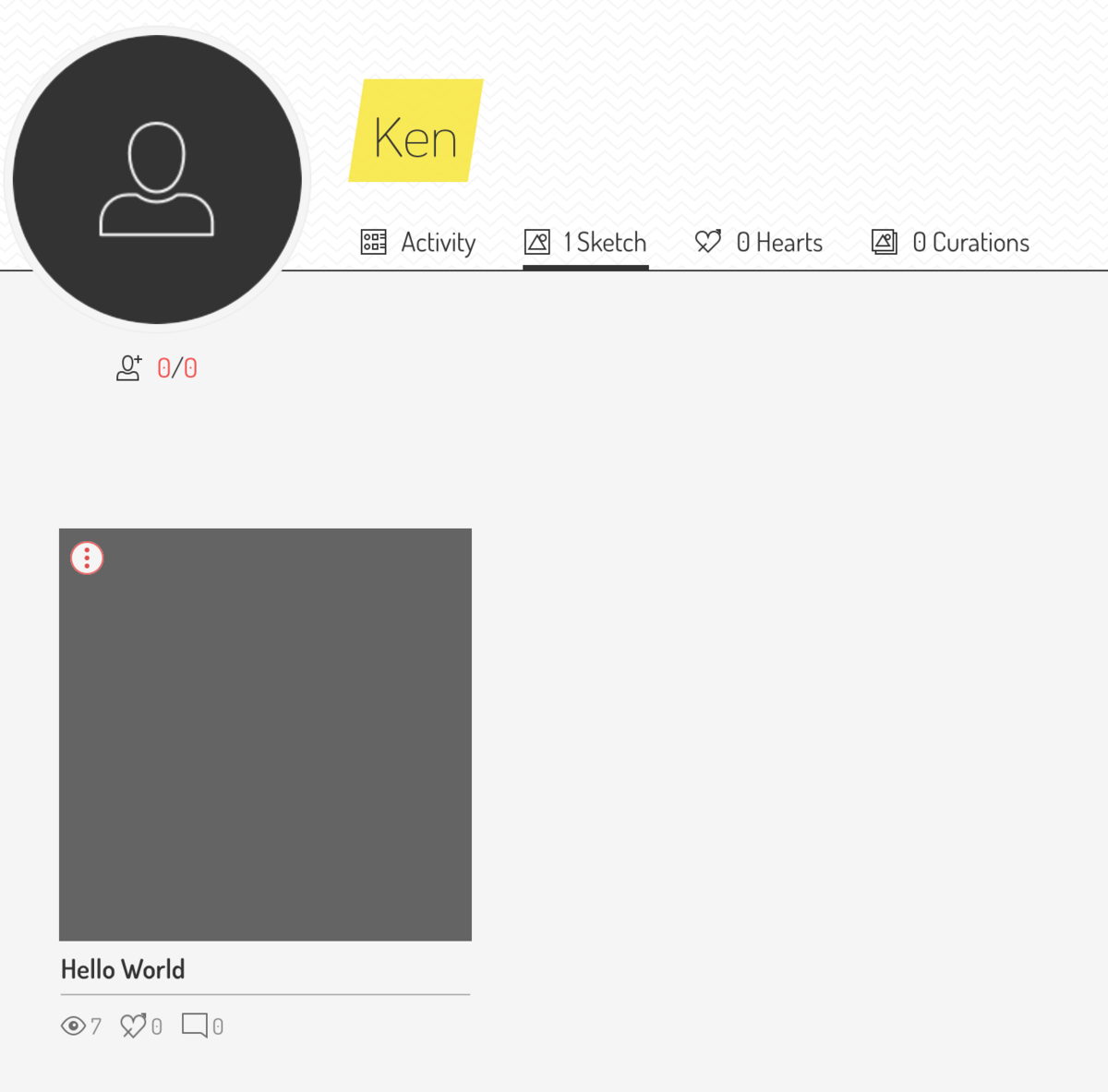
Task: Click the eye icon showing 7 views
Action: [x=72, y=1026]
